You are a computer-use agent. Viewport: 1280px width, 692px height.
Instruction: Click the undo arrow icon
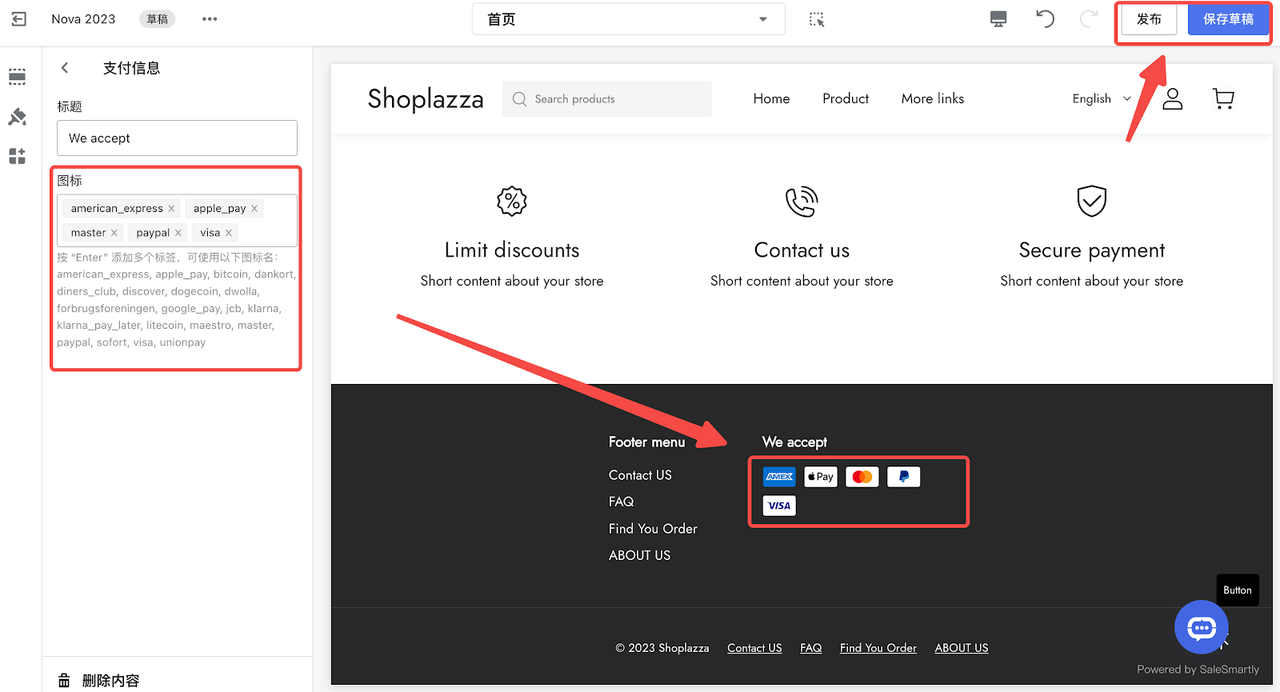(x=1045, y=19)
